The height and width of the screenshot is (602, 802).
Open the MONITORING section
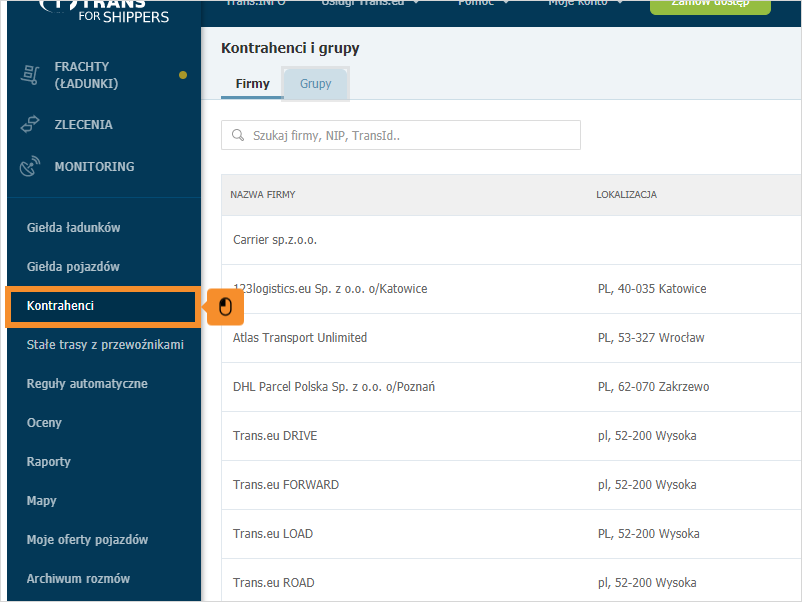[104, 166]
